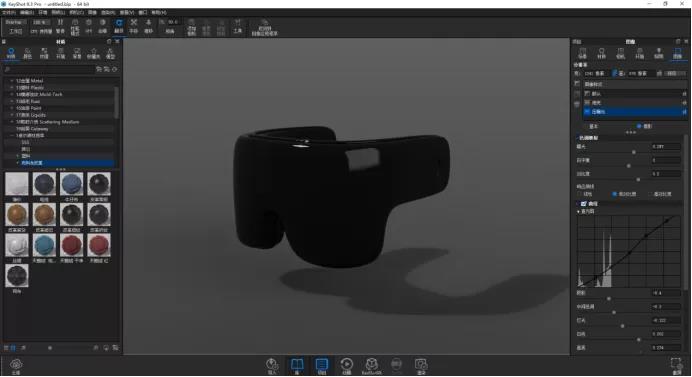
Task: Click the Exposure (曝光) slider handle
Action: click(x=634, y=152)
